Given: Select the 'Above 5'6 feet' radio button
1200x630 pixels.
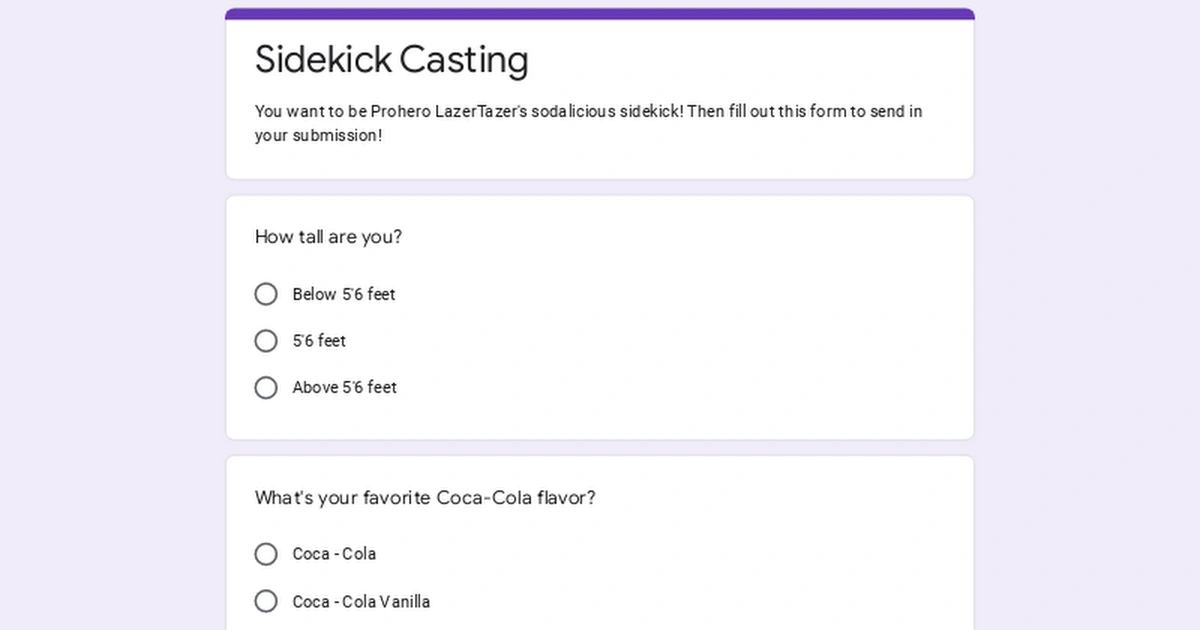Looking at the screenshot, I should [x=266, y=387].
